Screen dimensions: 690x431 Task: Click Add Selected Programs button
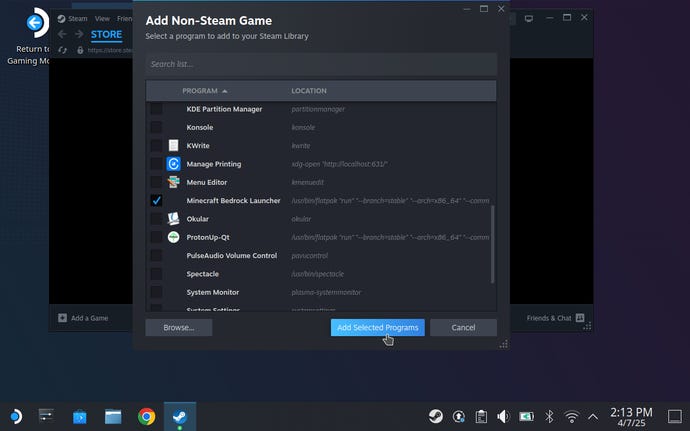378,328
